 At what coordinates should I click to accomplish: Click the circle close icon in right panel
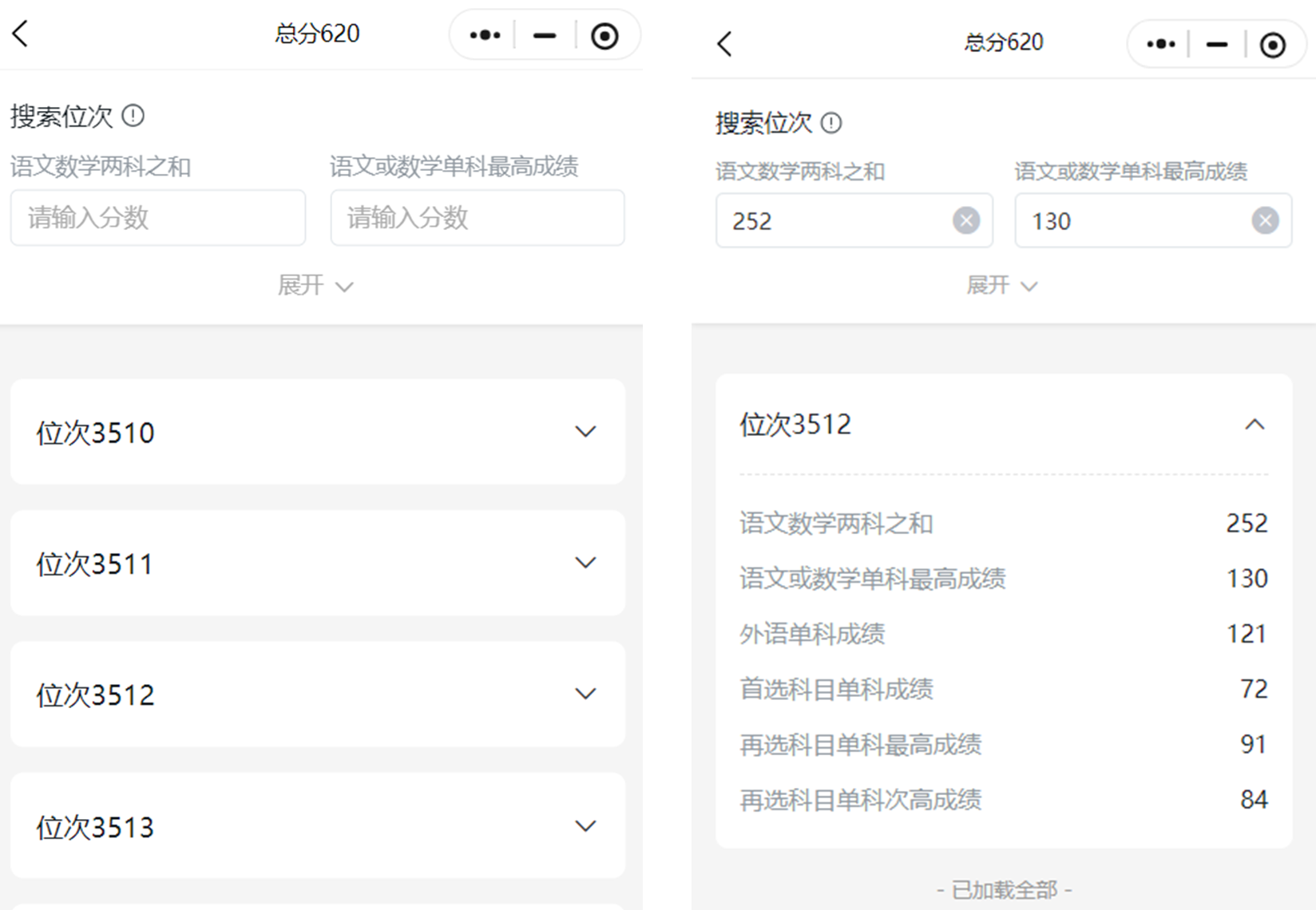click(x=1272, y=45)
